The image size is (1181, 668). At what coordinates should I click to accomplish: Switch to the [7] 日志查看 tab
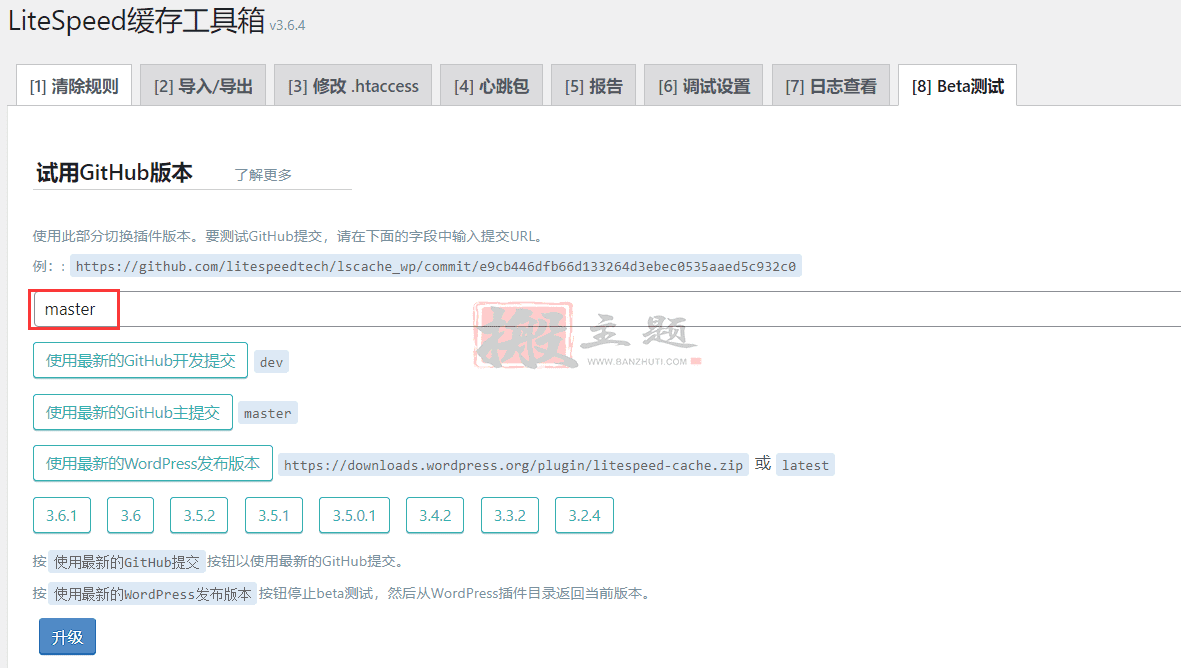(x=831, y=86)
